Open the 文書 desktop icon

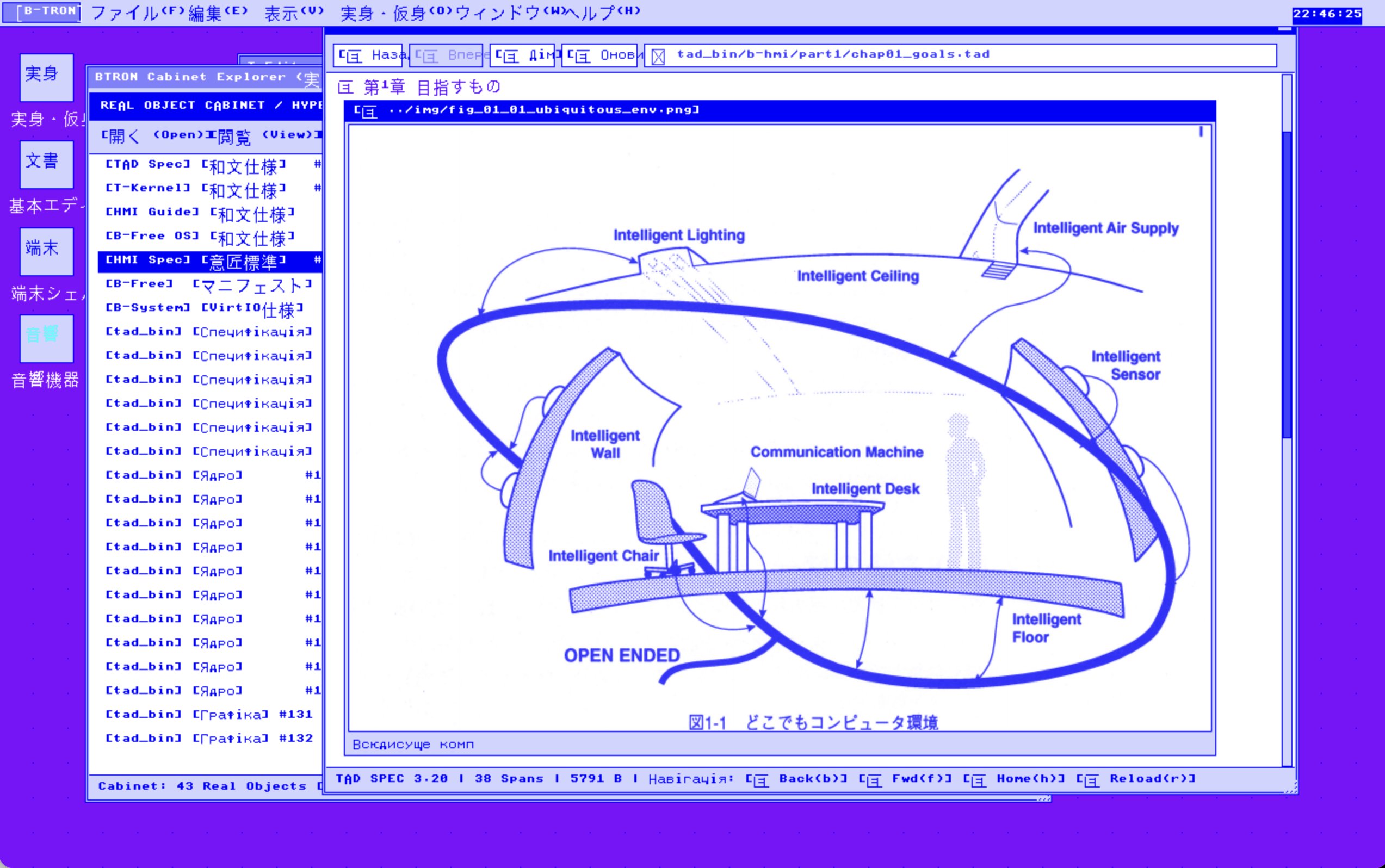47,164
